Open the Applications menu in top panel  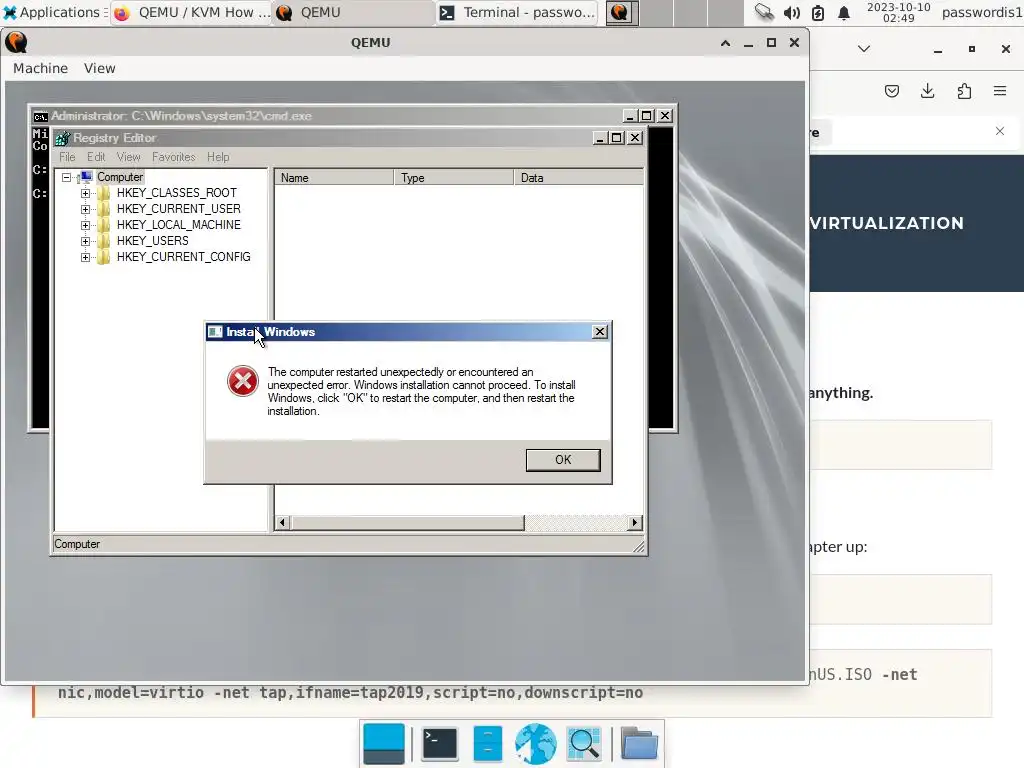[x=54, y=12]
